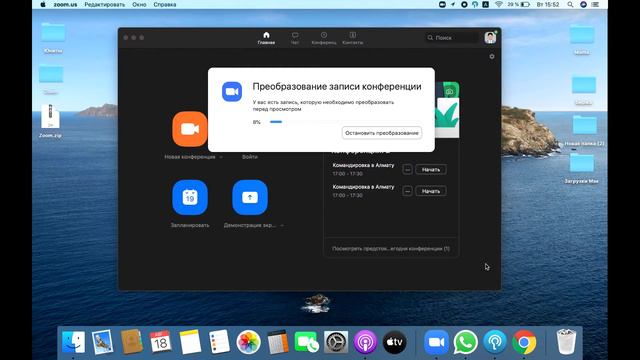640x360 pixels.
Task: Click the Поиск search field in Zoom
Action: pos(452,38)
